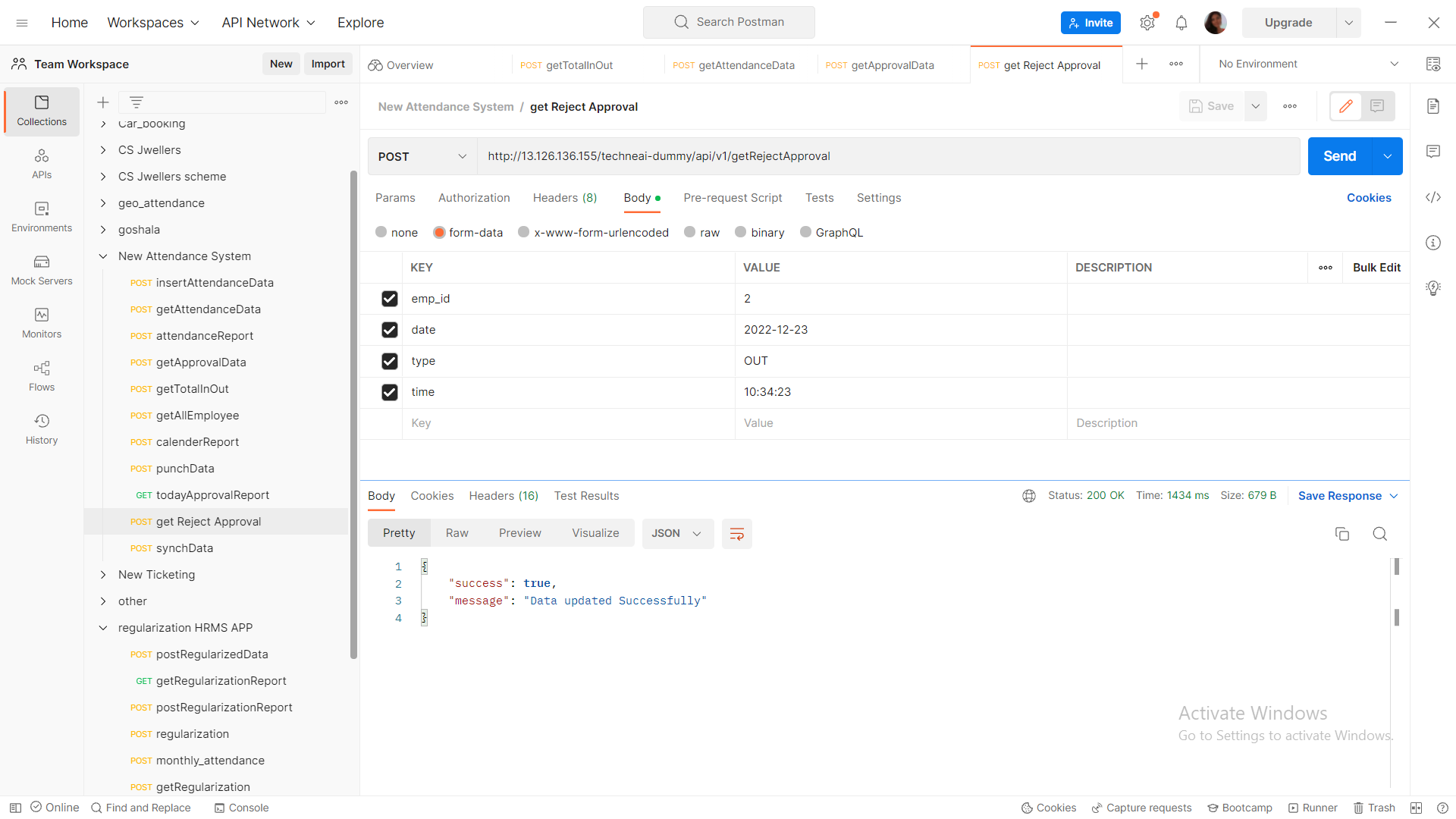Uncheck the date parameter row
The height and width of the screenshot is (819, 1456).
[x=390, y=330]
